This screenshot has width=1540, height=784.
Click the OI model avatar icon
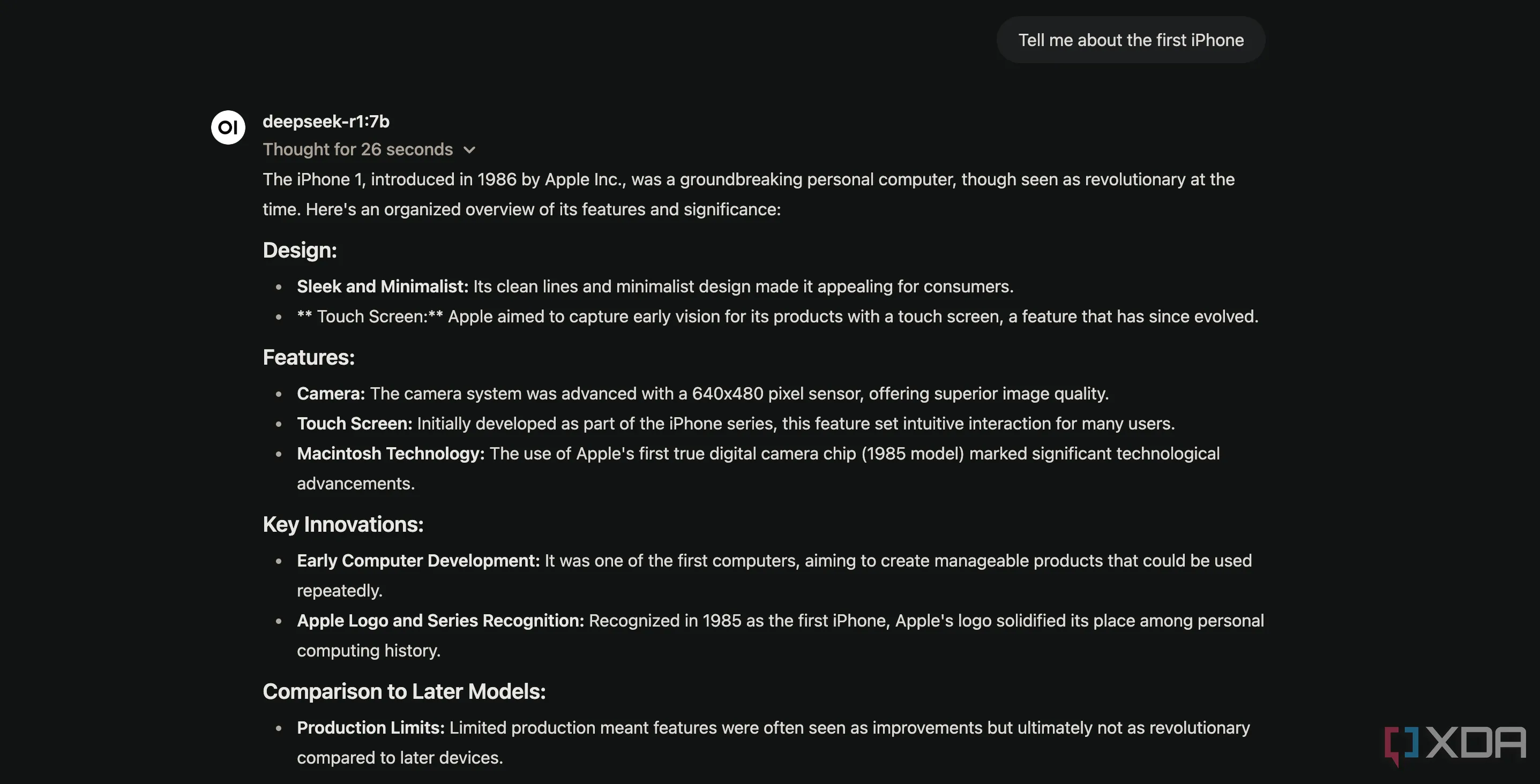coord(228,127)
